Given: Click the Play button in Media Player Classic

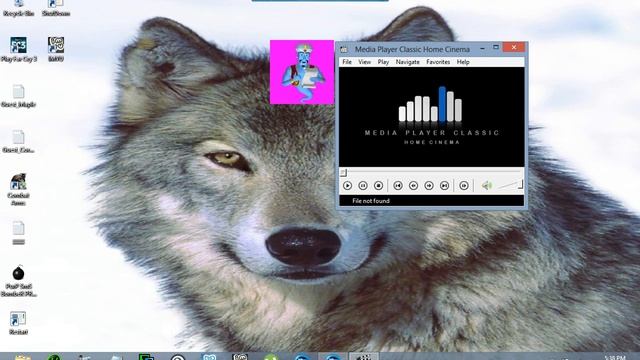Looking at the screenshot, I should (347, 186).
